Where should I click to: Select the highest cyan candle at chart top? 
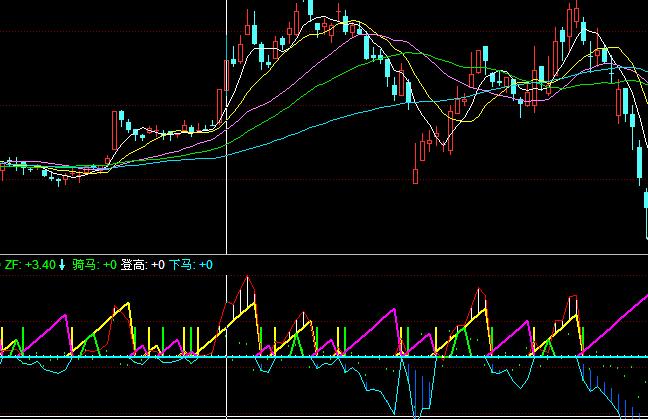pos(310,8)
